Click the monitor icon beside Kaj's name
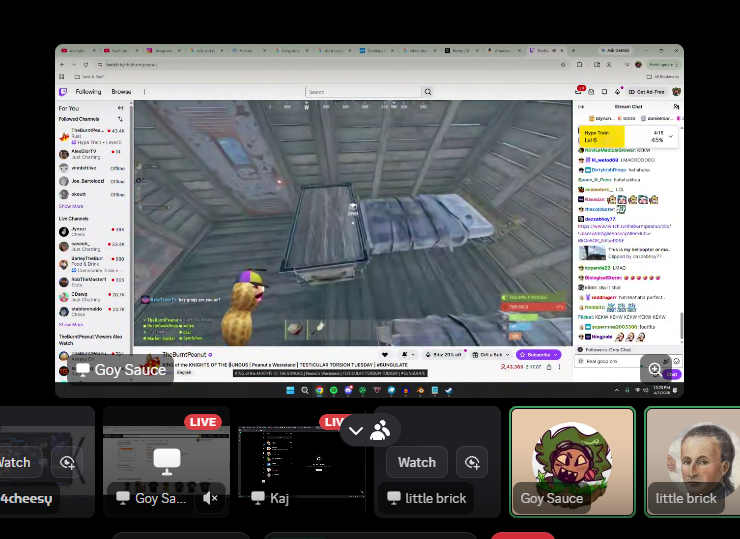This screenshot has height=539, width=740. click(x=258, y=498)
